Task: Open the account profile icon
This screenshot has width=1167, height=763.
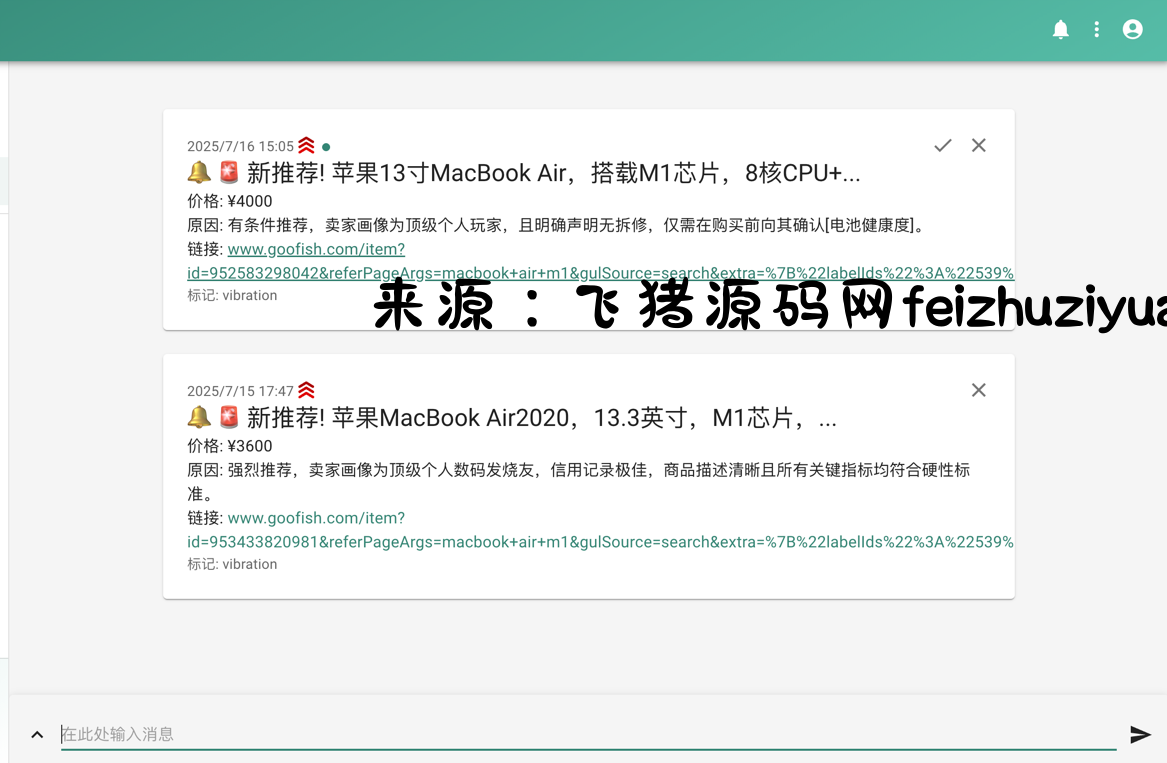Action: point(1133,30)
